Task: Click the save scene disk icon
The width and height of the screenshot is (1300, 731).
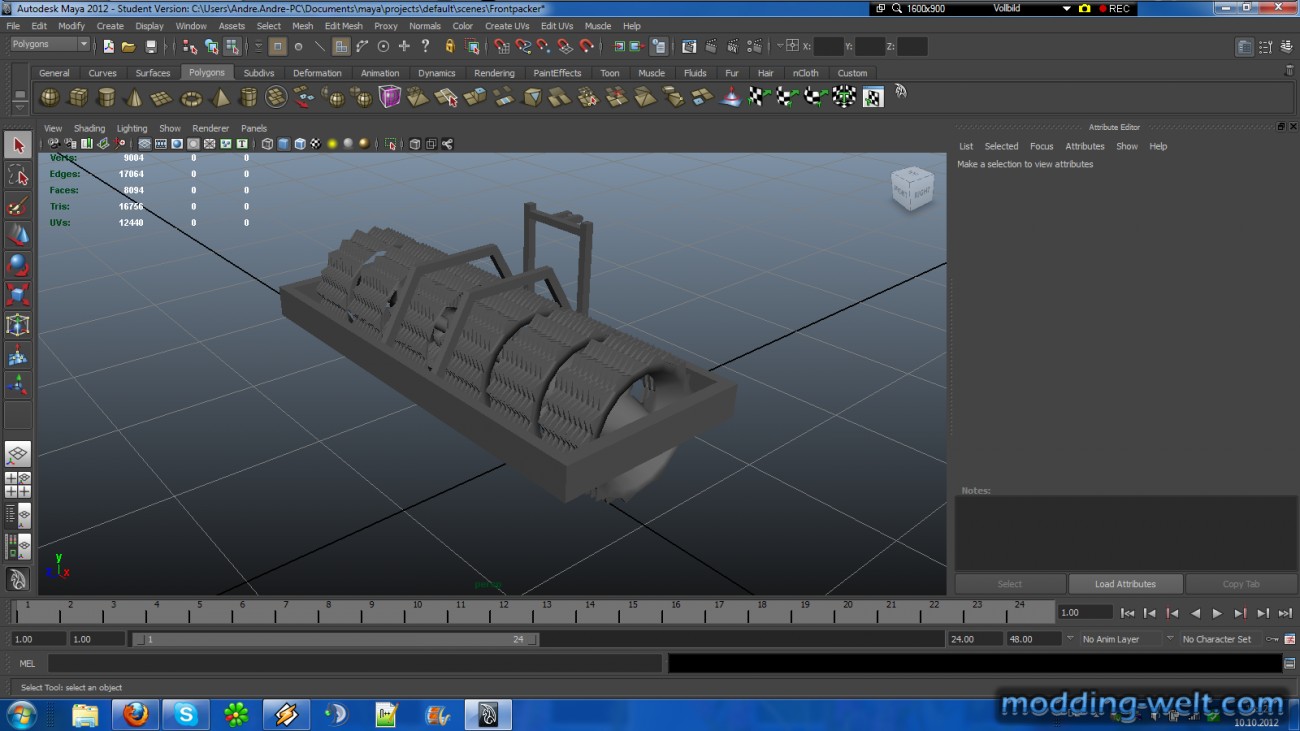Action: 151,46
